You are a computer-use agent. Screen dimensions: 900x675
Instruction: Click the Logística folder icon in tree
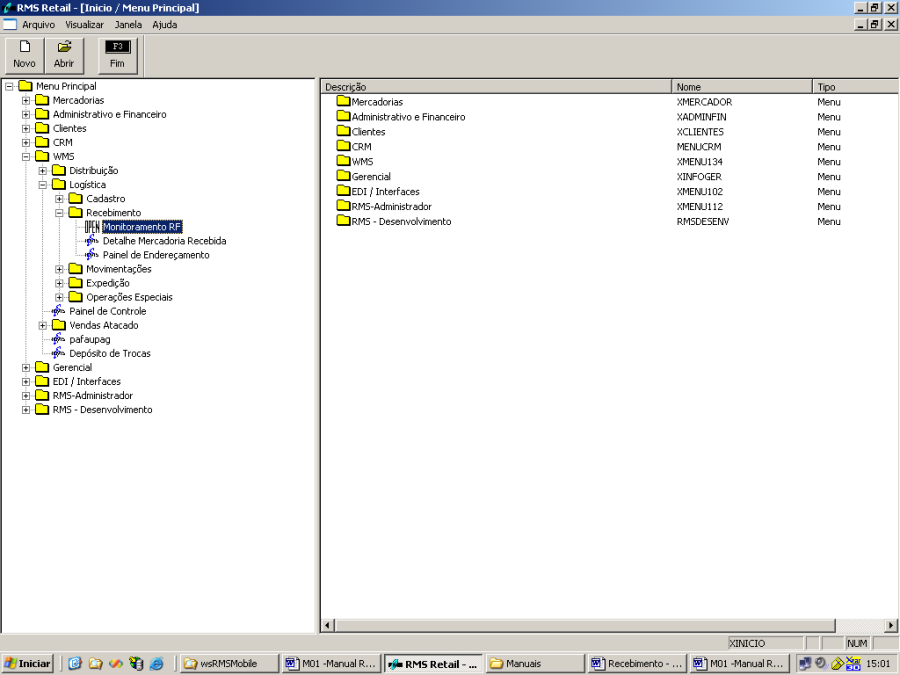(59, 184)
